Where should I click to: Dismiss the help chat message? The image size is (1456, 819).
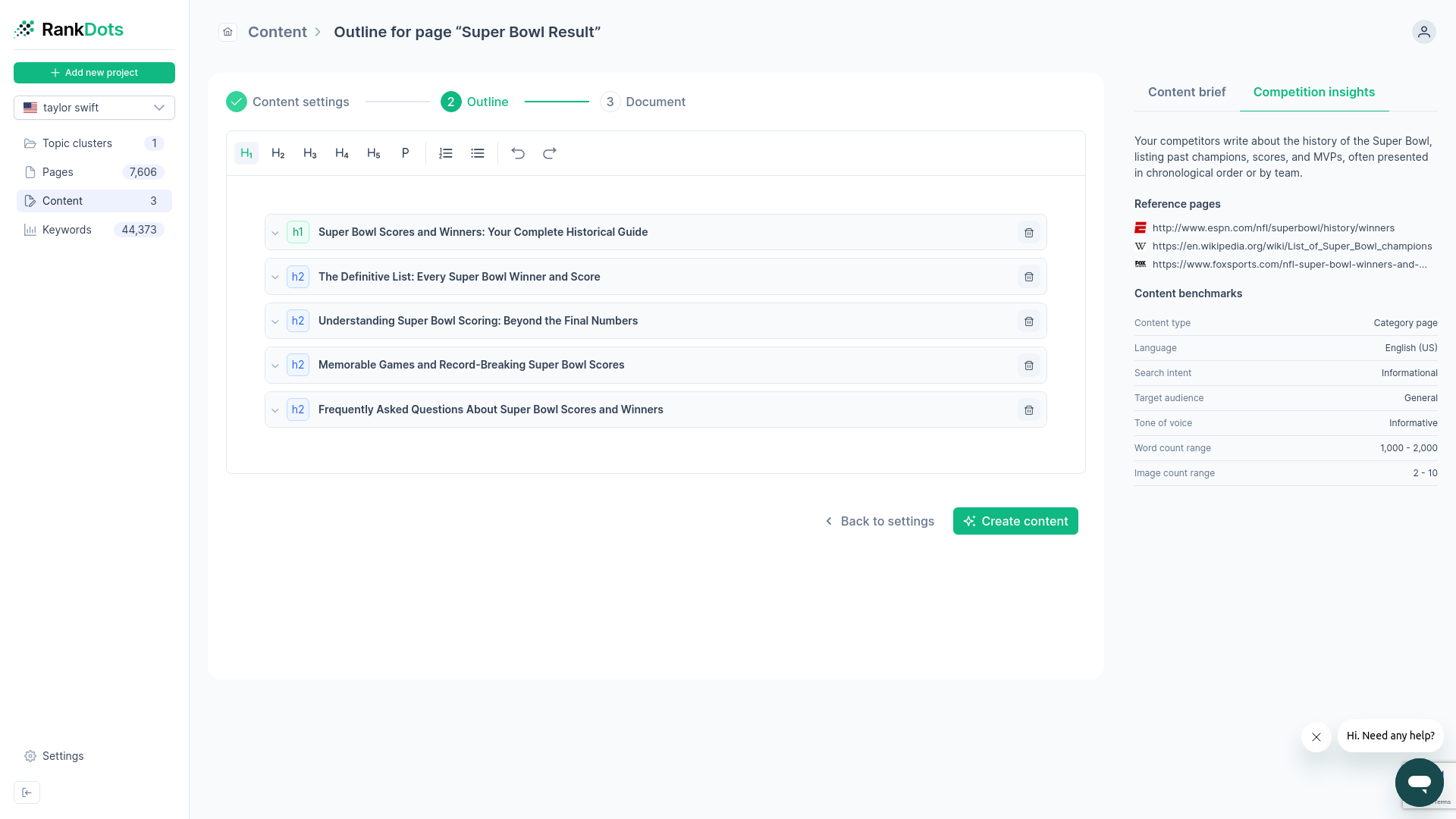tap(1316, 736)
